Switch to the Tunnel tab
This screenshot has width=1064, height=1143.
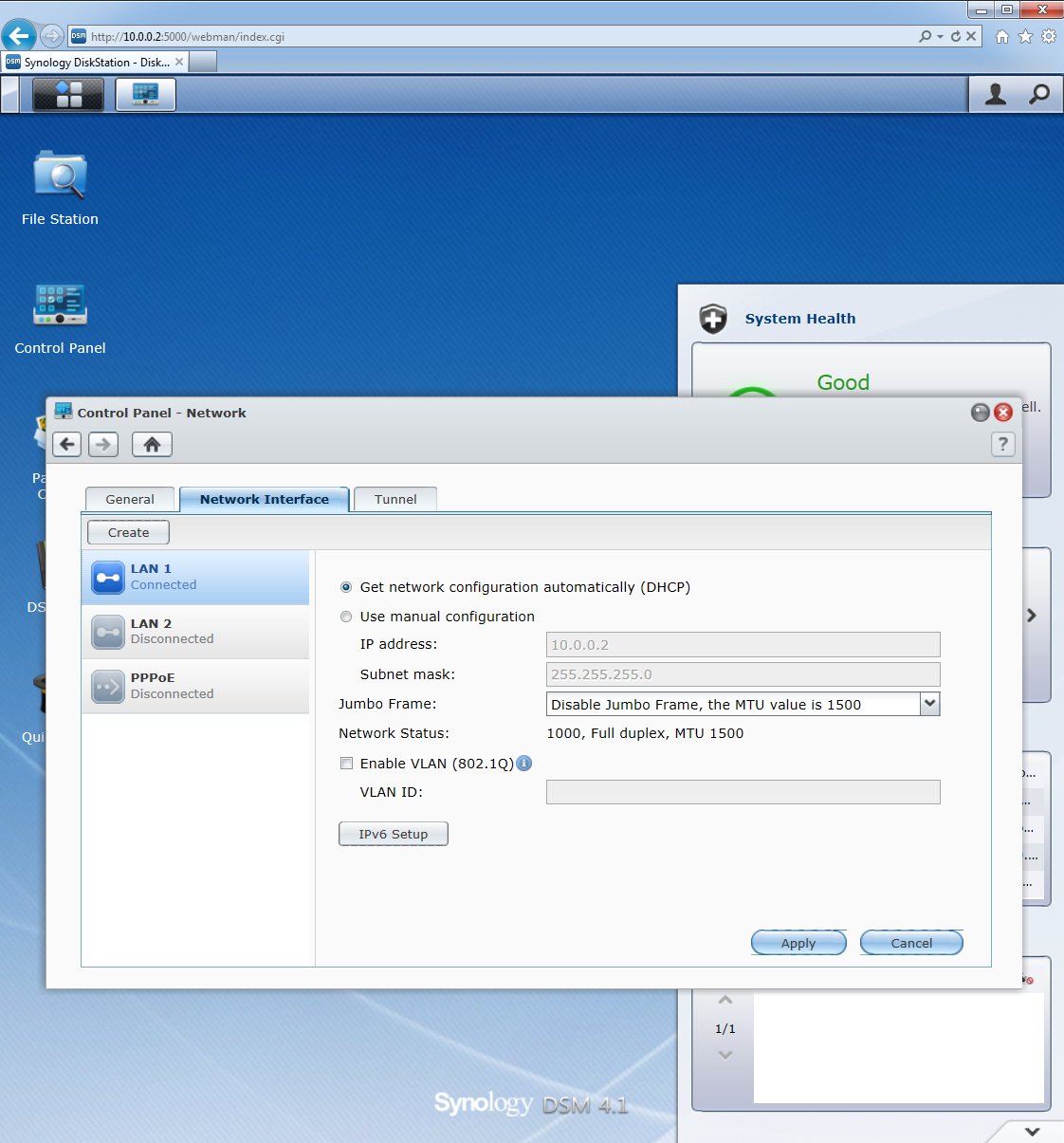click(x=395, y=499)
